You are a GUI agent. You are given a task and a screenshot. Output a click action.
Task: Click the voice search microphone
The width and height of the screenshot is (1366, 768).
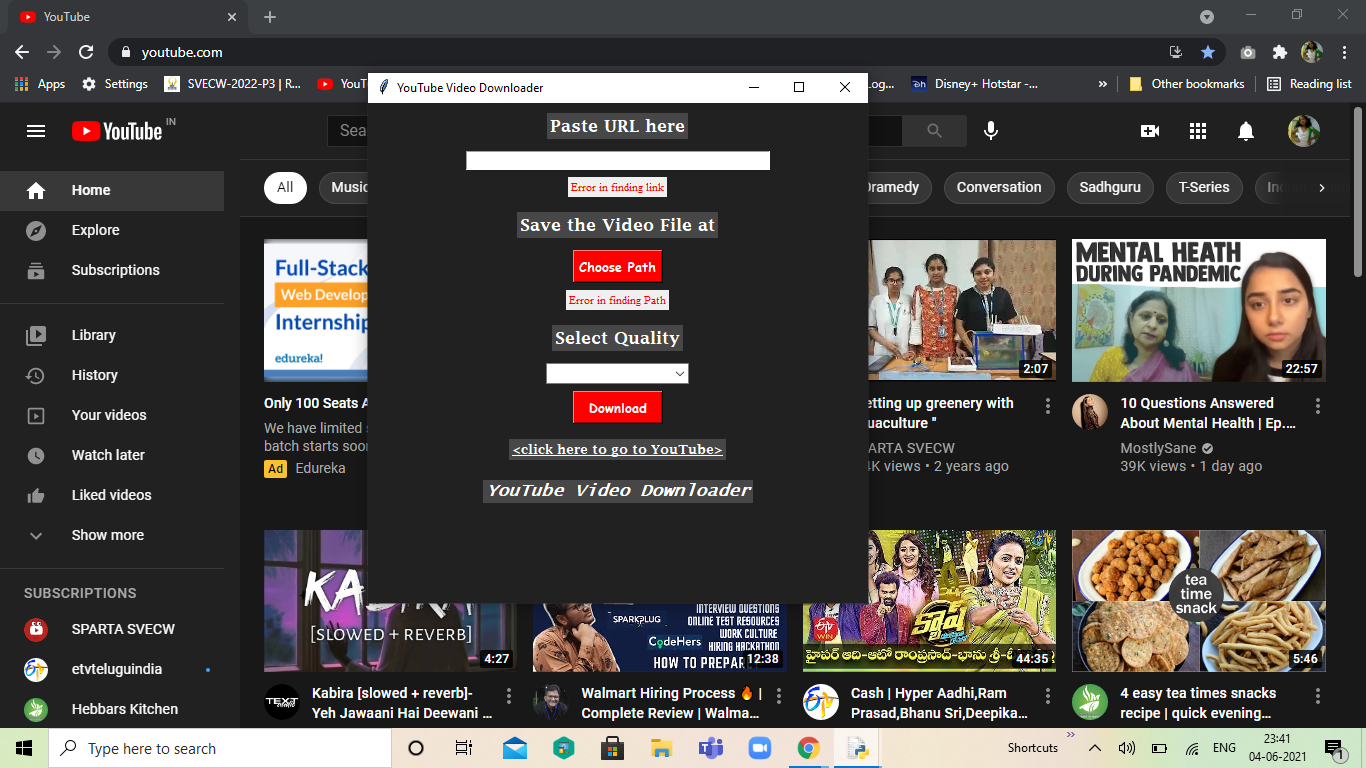point(990,130)
